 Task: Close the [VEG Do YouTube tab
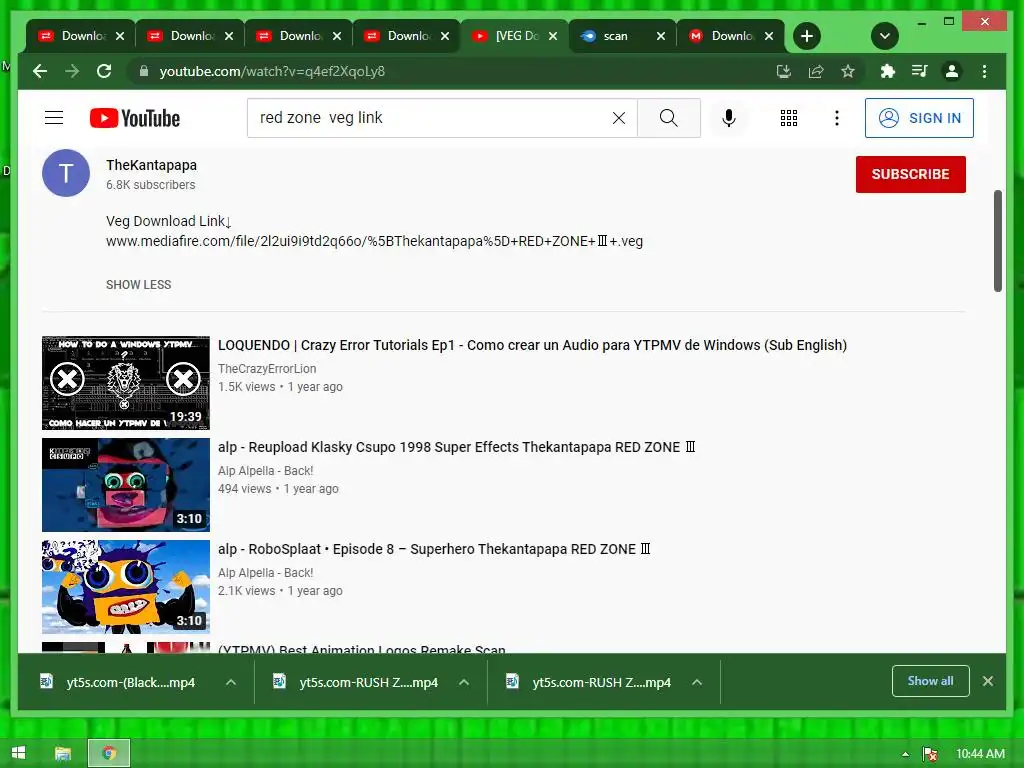pyautogui.click(x=552, y=36)
